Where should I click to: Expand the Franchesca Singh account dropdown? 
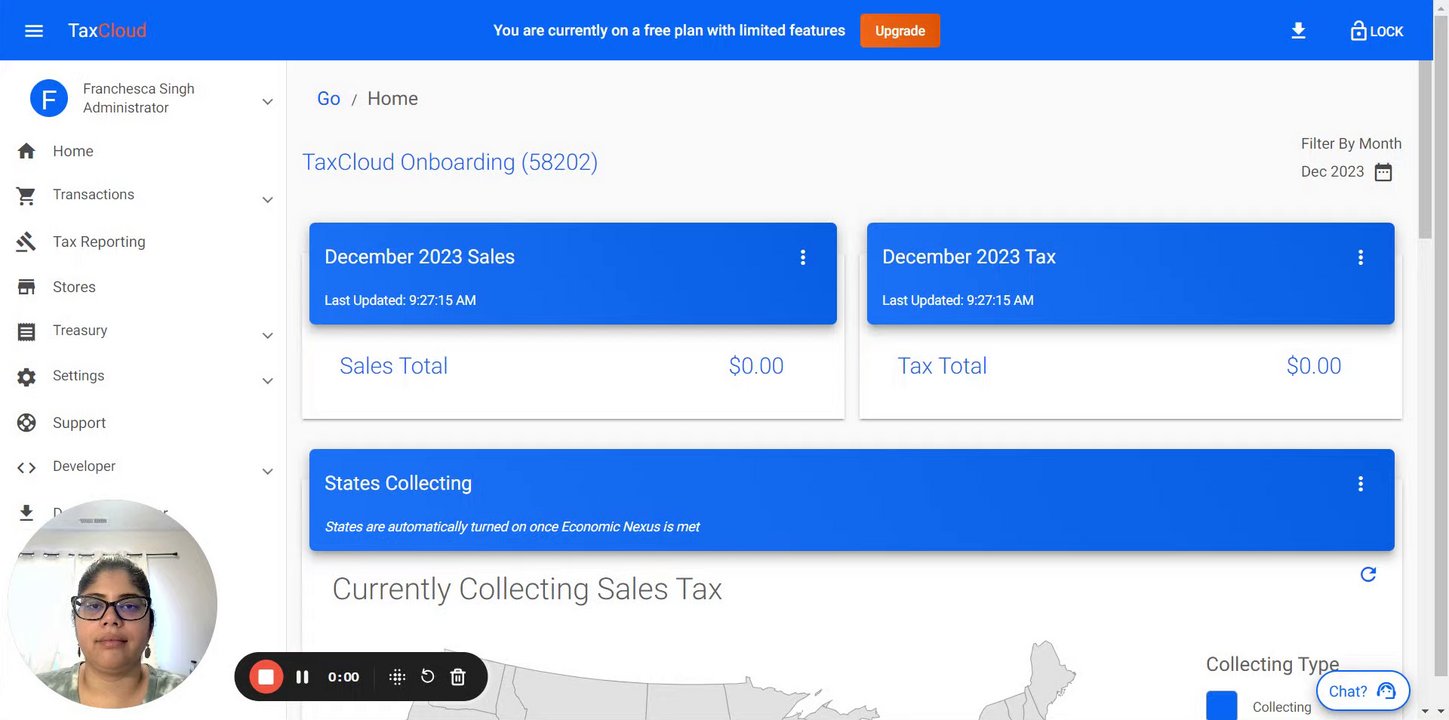(x=267, y=102)
